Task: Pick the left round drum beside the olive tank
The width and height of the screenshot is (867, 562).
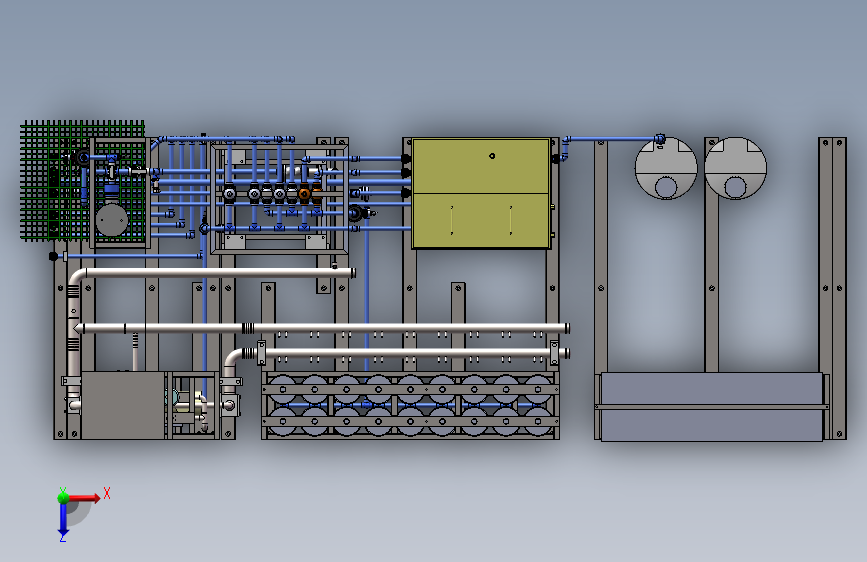Action: tap(666, 168)
